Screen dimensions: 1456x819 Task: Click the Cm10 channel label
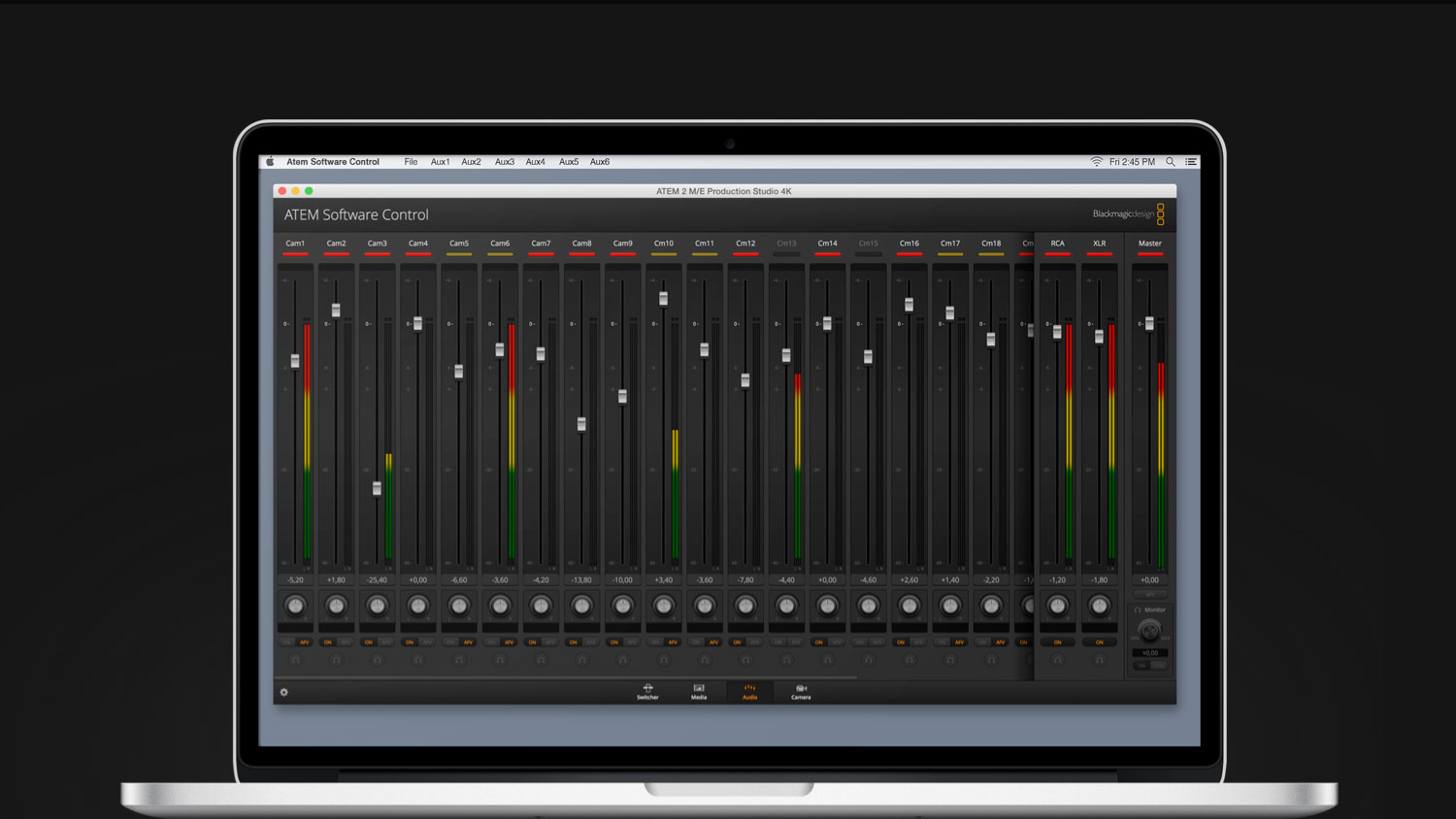[x=663, y=244]
